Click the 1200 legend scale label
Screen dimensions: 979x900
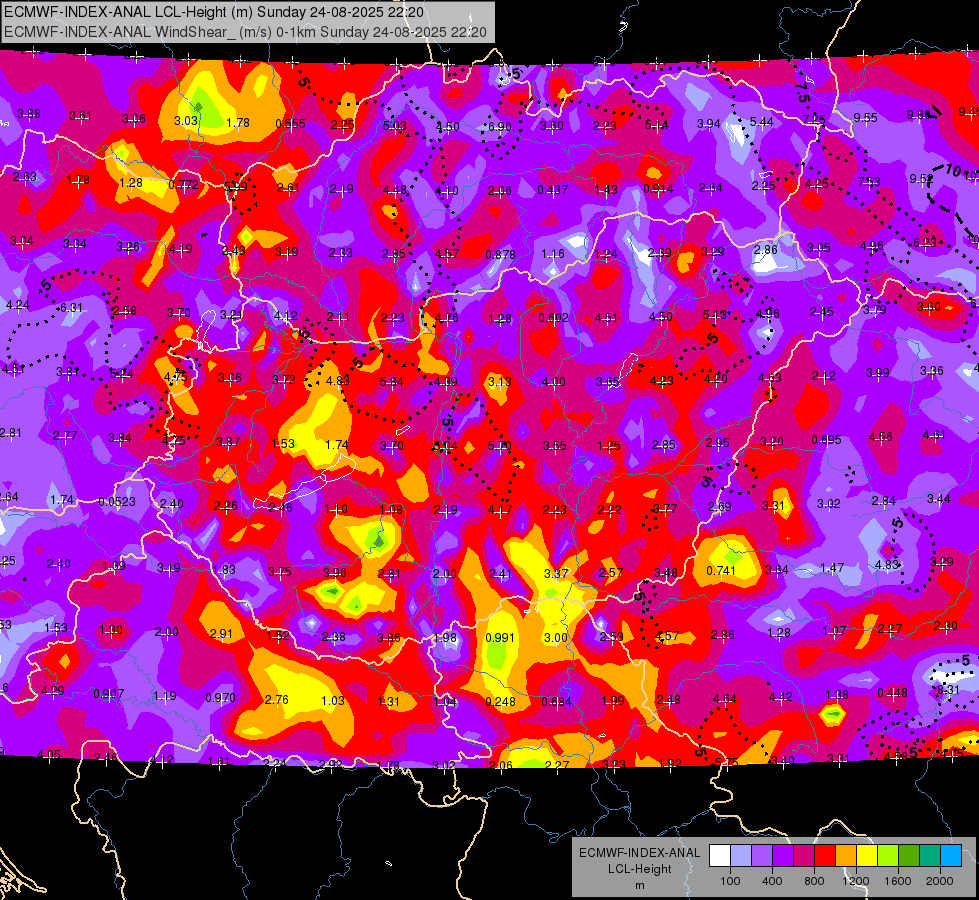click(856, 881)
